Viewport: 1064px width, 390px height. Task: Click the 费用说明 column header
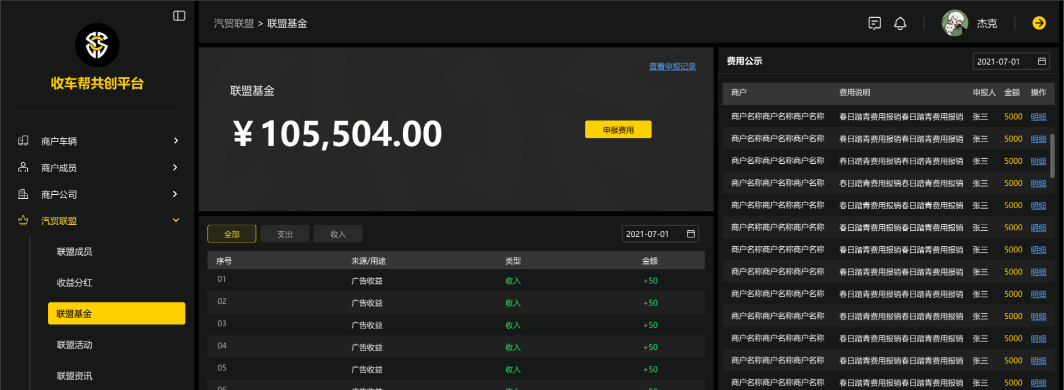855,92
